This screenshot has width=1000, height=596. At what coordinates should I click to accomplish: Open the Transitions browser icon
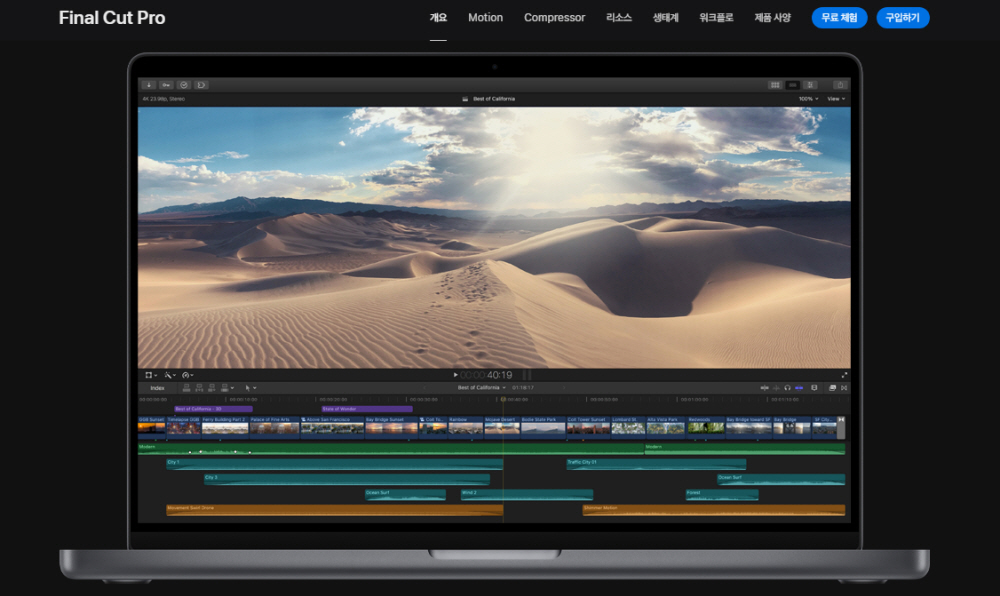[x=844, y=388]
